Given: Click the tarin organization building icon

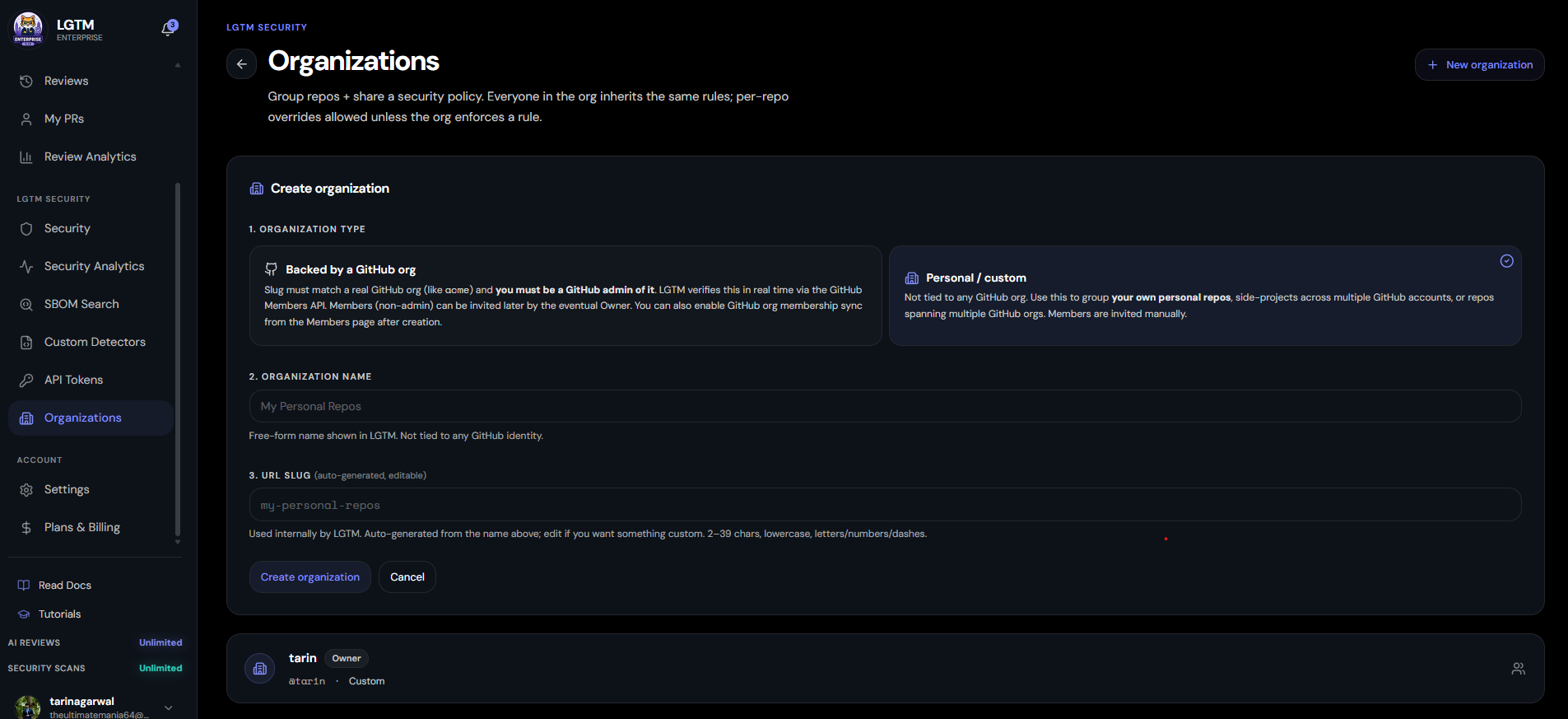Looking at the screenshot, I should pos(260,669).
